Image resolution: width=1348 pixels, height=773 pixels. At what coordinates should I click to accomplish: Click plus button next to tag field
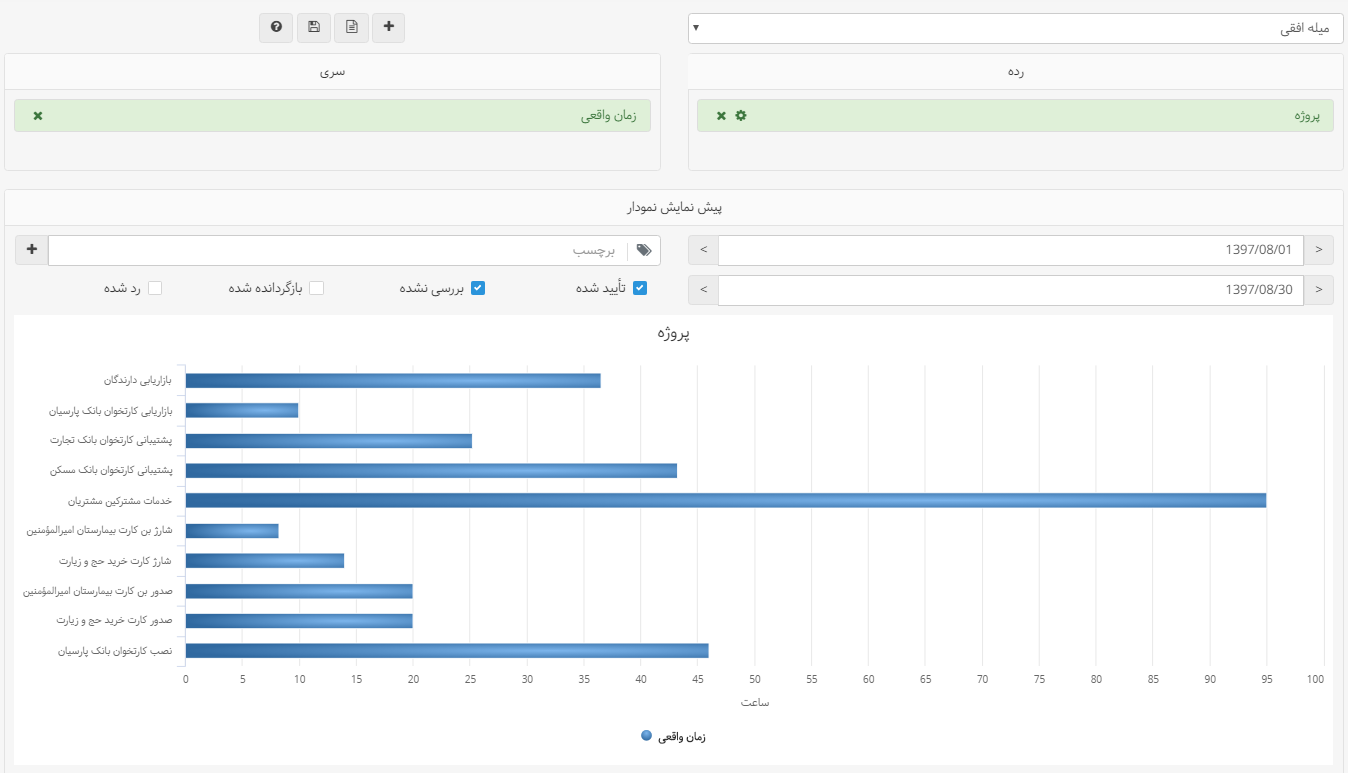coord(32,250)
